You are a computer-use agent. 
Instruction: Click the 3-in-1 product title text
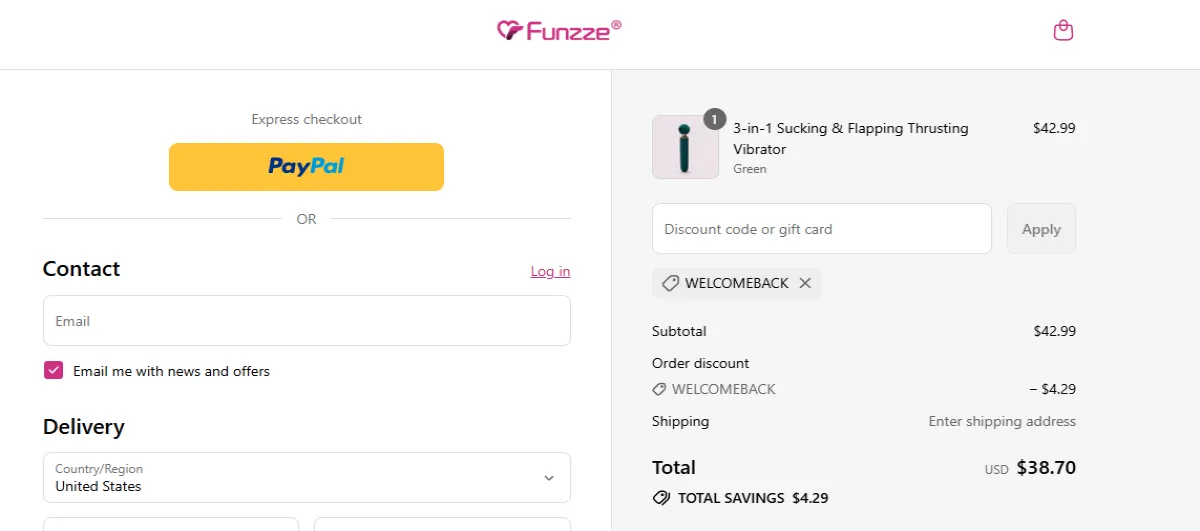click(x=850, y=138)
